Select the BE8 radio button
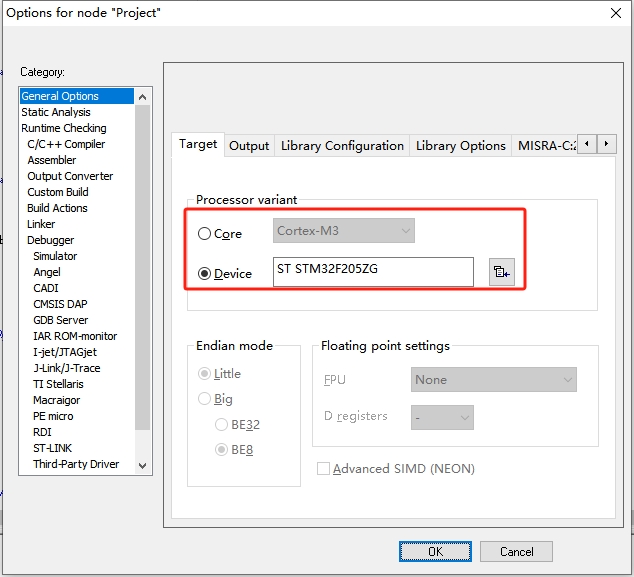 pos(221,450)
